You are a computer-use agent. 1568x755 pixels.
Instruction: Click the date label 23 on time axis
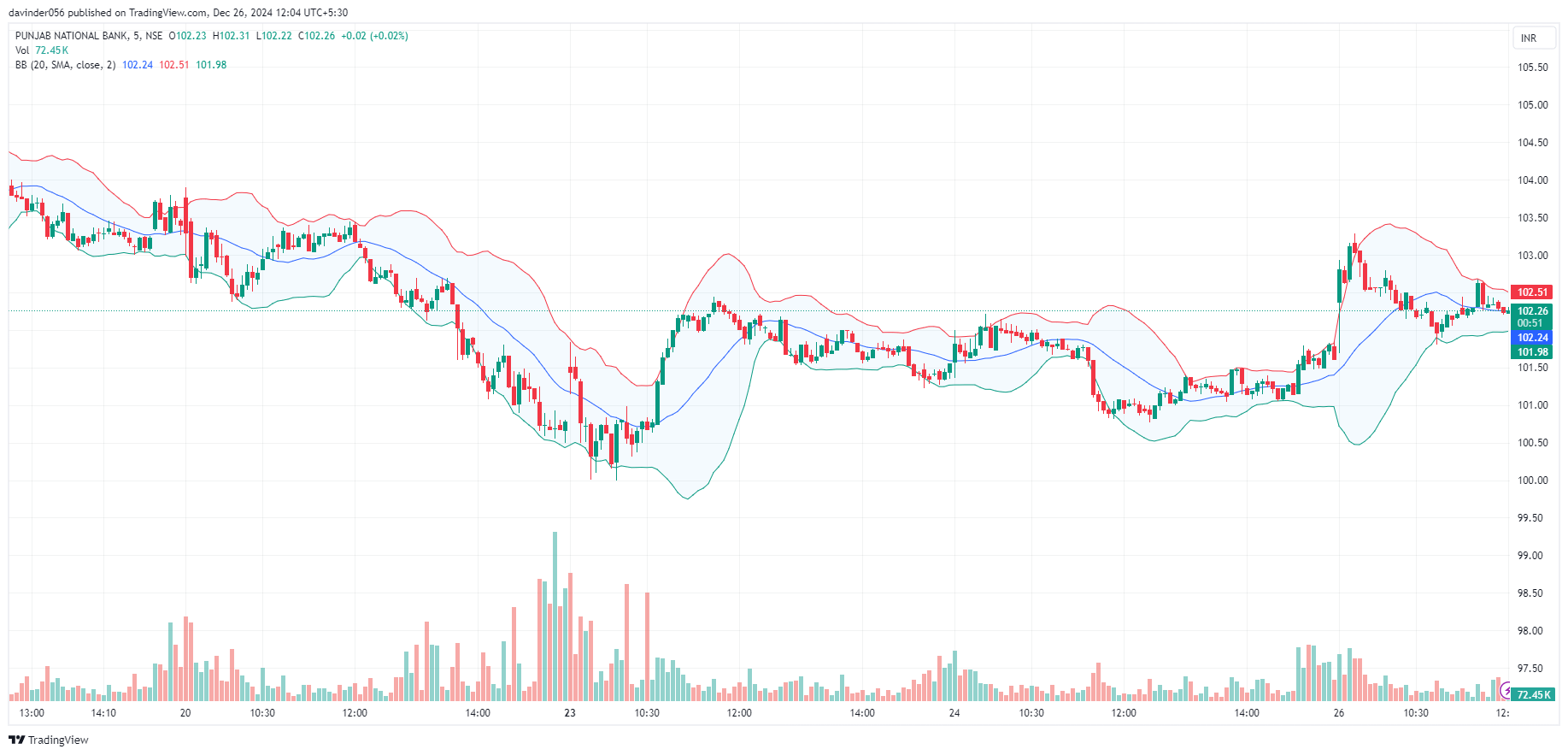(570, 713)
